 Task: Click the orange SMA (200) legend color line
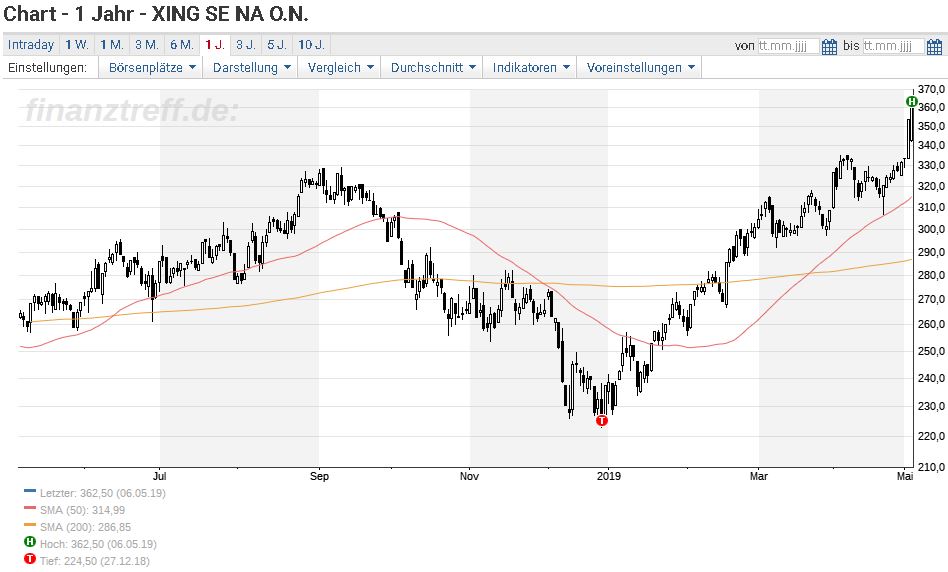[x=30, y=525]
